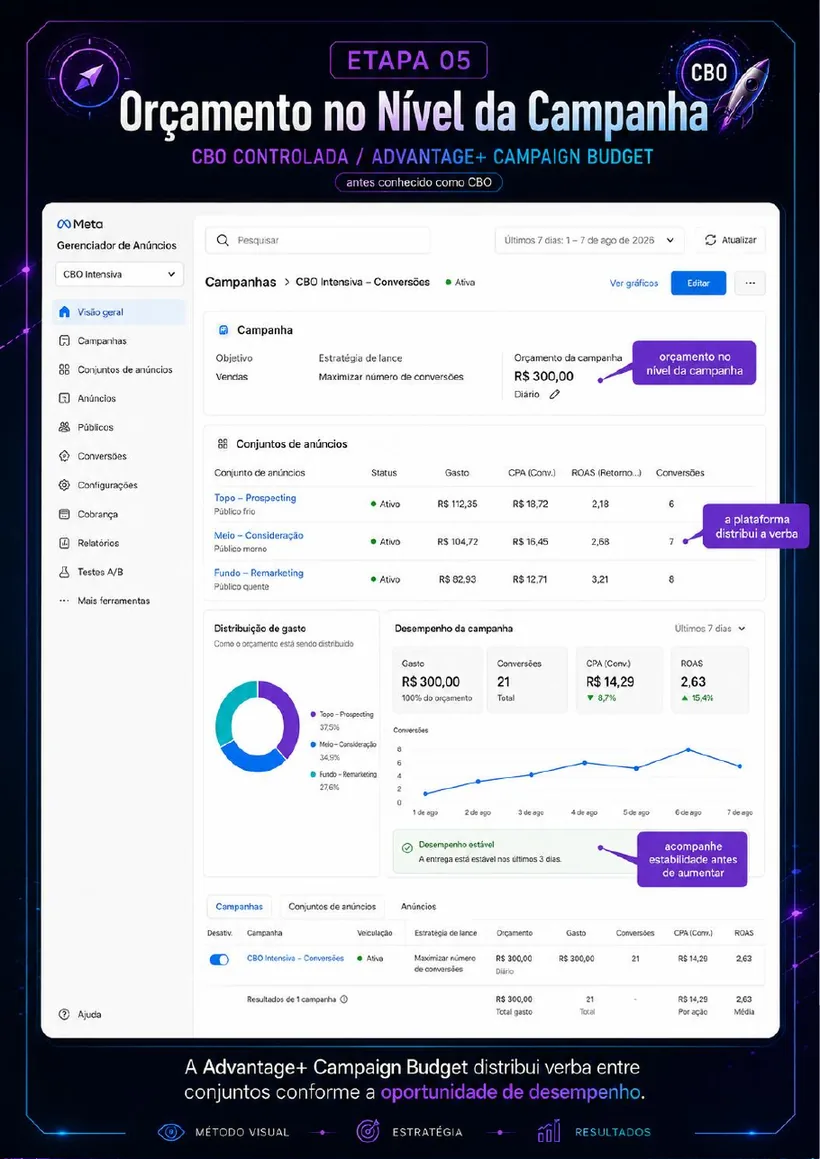Screen dimensions: 820x1159
Task: Click the CPA value R$ 12,71
Action: 530,580
